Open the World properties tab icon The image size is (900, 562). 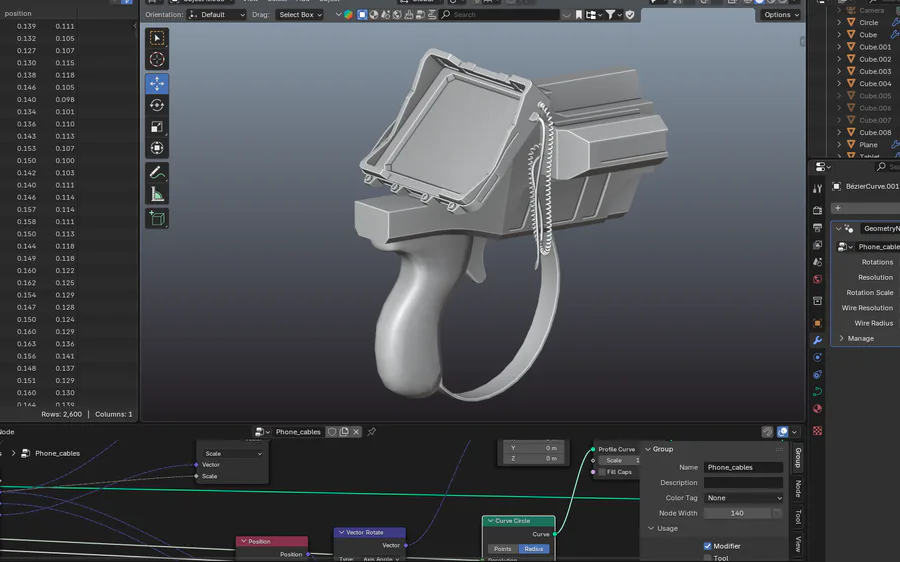817,280
